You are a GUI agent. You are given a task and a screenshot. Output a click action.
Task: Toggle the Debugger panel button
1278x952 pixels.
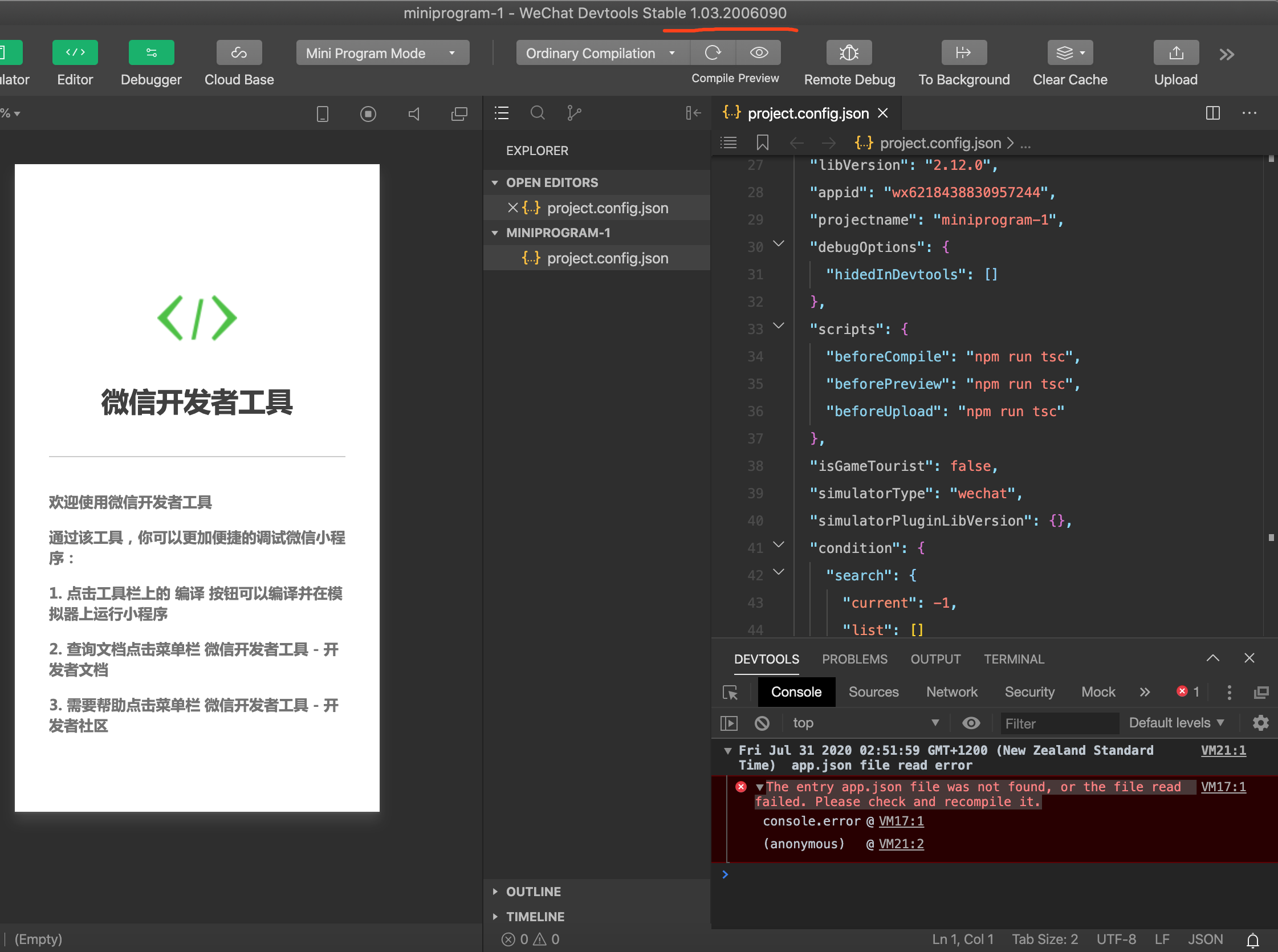(151, 52)
